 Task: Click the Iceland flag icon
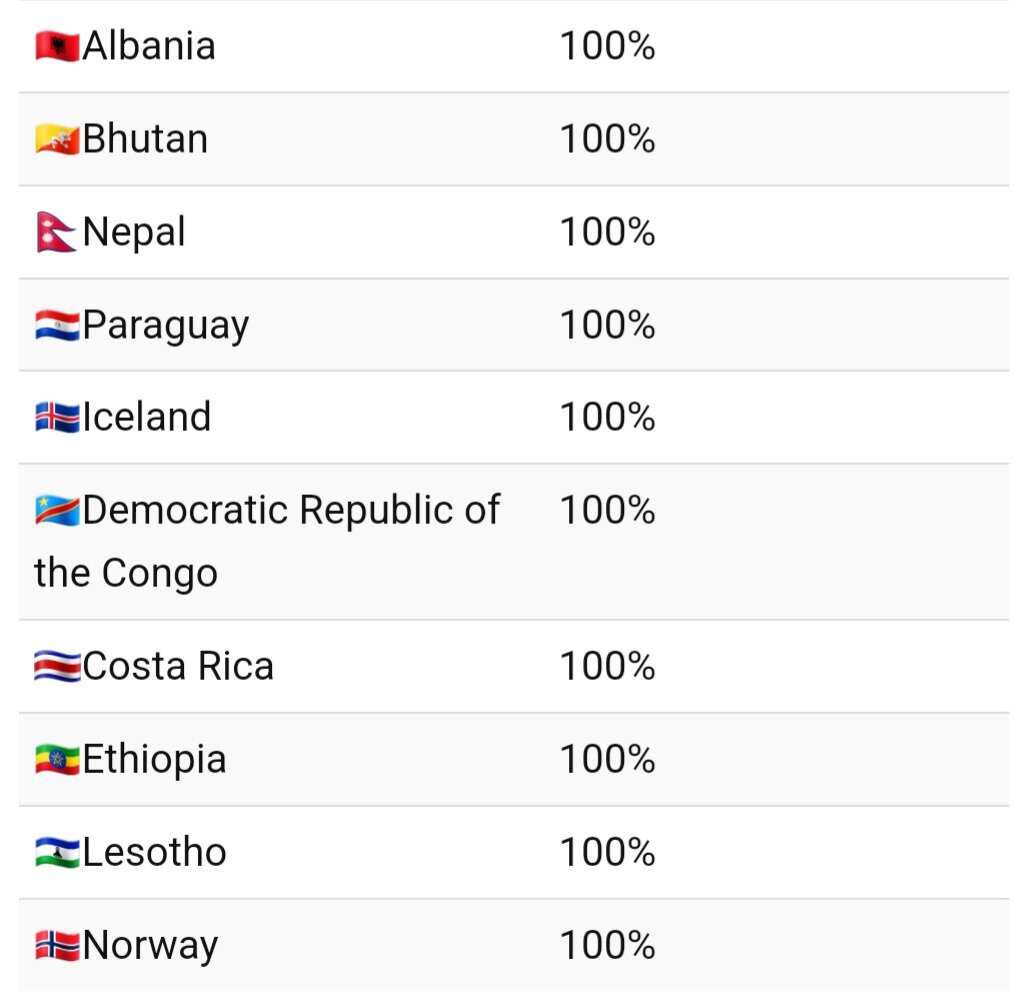point(57,417)
